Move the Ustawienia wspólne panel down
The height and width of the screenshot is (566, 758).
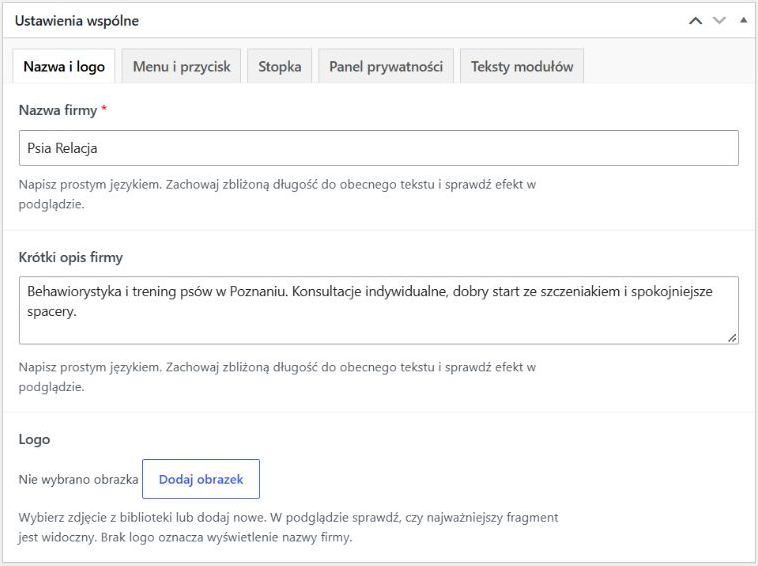click(719, 20)
